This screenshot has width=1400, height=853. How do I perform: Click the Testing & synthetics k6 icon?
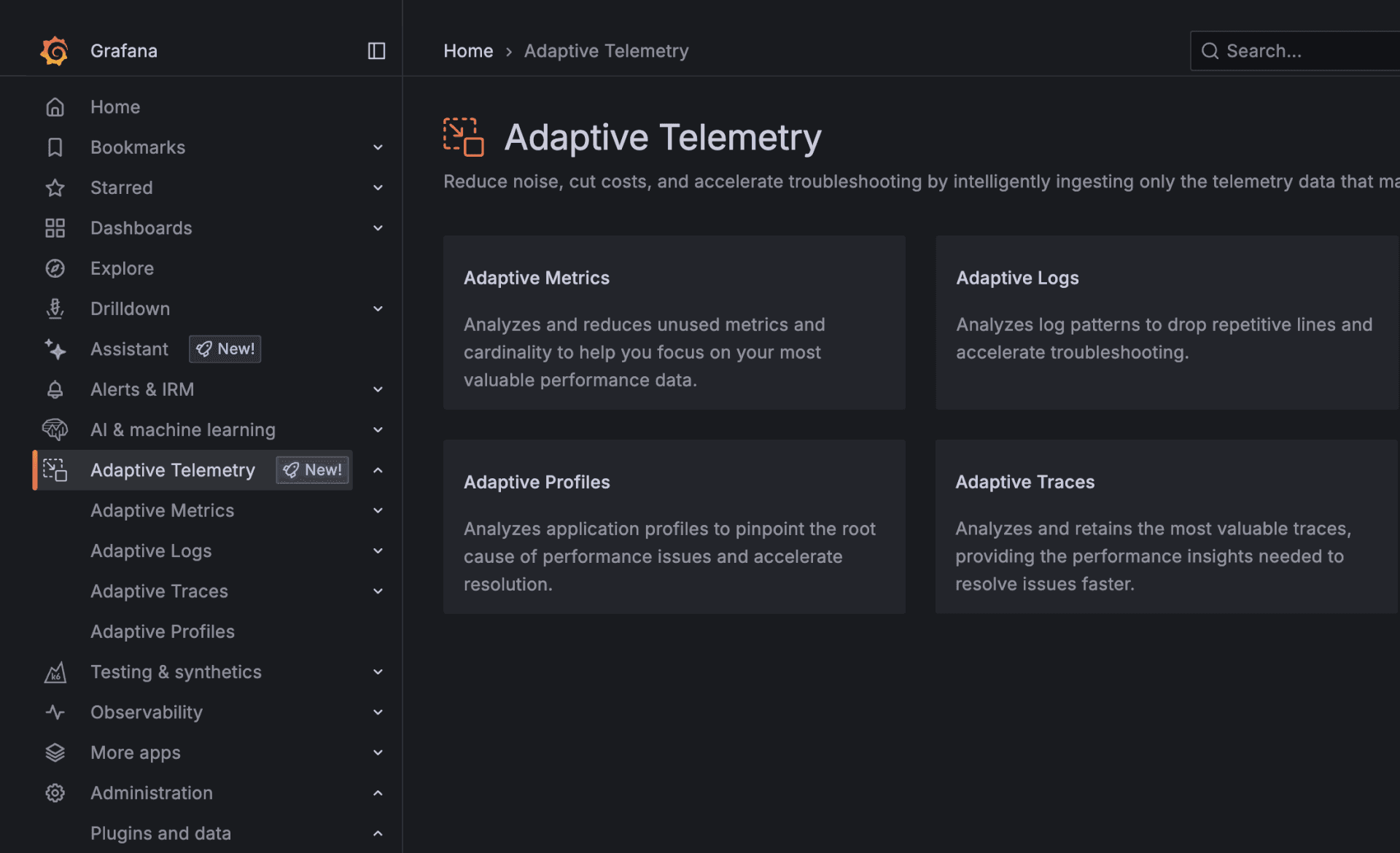55,672
